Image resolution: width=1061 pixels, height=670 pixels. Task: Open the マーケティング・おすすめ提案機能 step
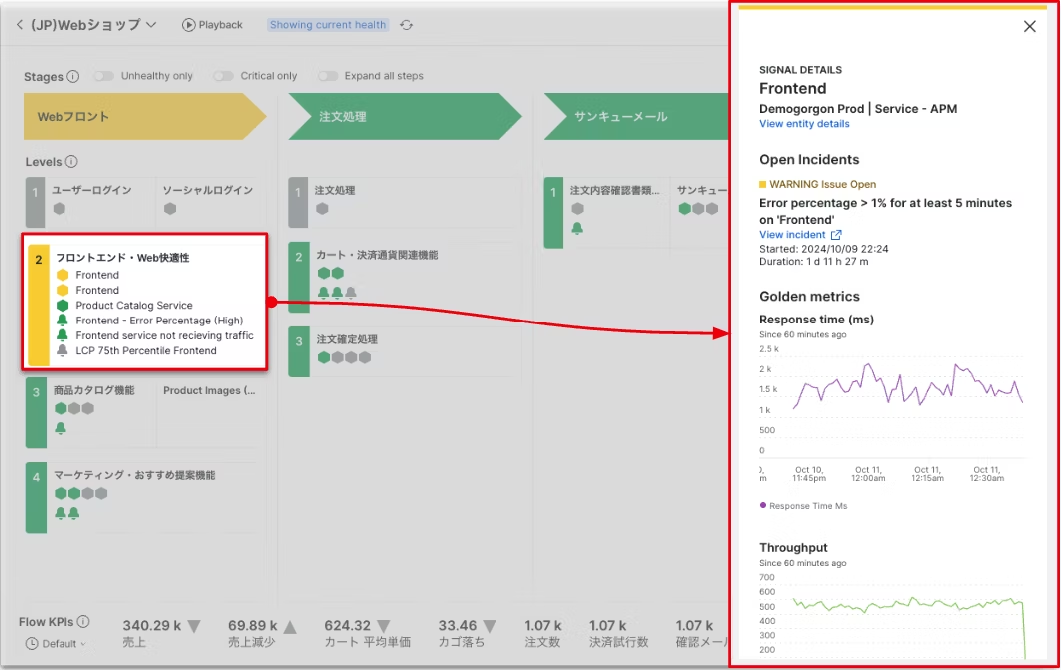[135, 475]
